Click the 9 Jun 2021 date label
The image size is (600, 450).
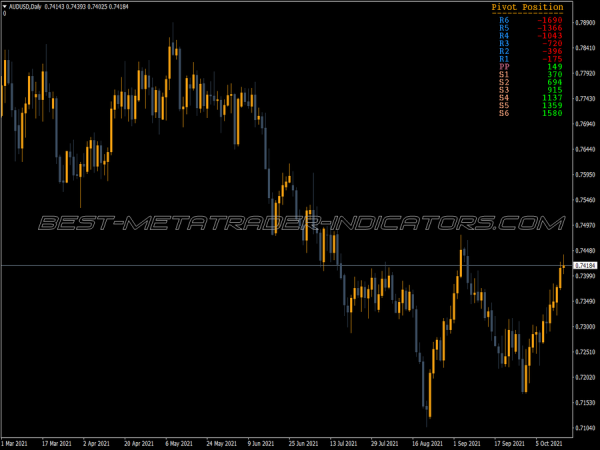point(261,443)
